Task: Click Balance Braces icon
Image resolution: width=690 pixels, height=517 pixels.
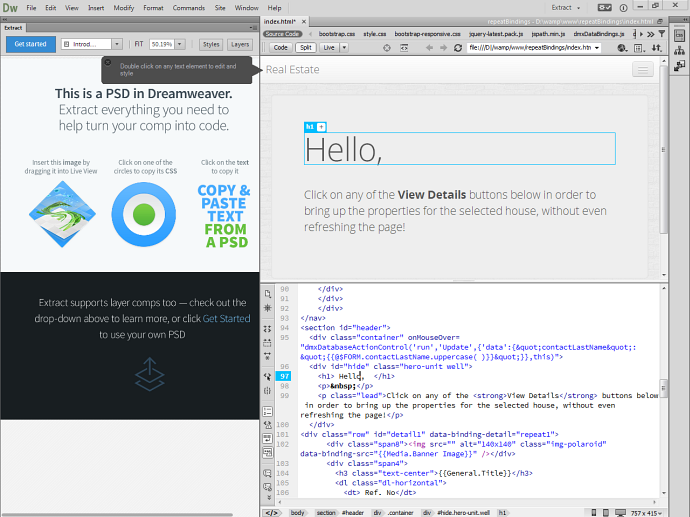Action: pyautogui.click(x=268, y=391)
